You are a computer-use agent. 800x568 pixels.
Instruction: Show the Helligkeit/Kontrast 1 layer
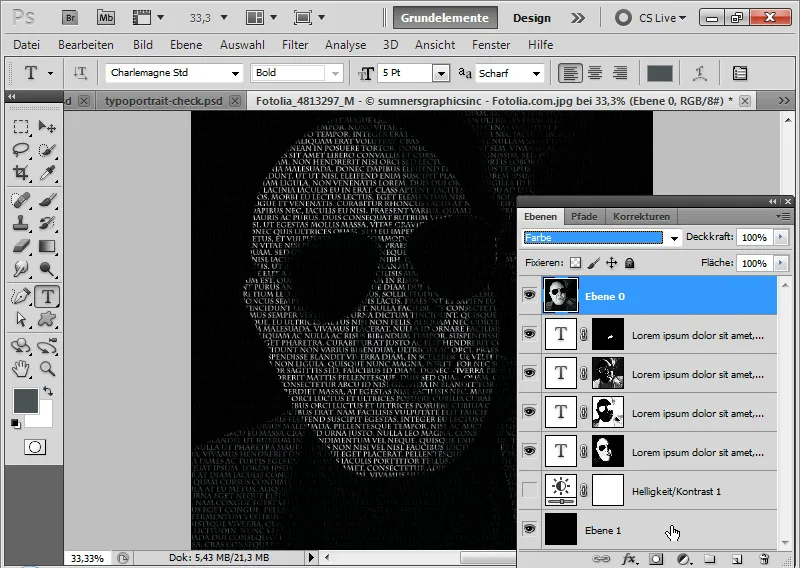click(530, 490)
